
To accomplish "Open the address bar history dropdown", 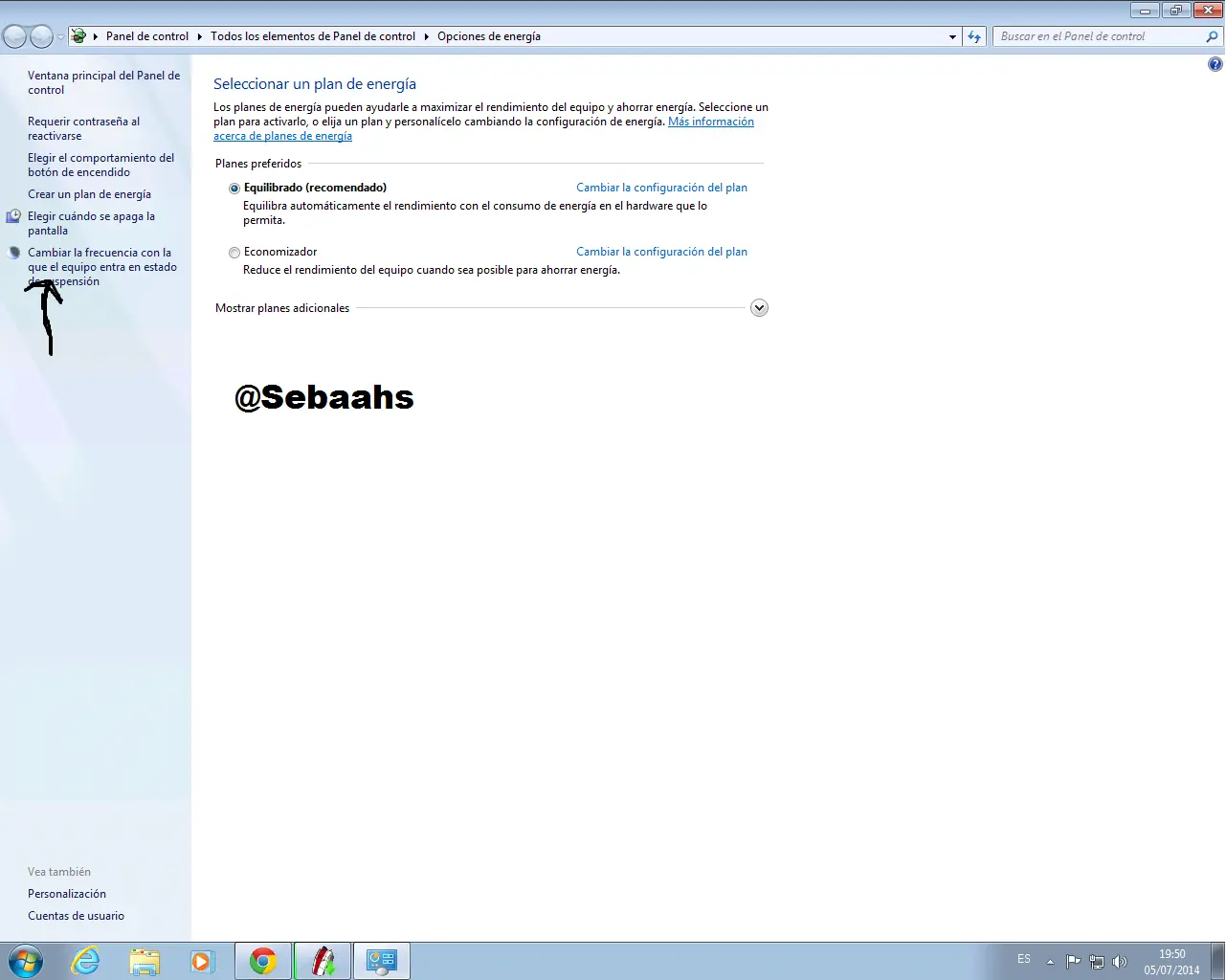I will pos(952,36).
